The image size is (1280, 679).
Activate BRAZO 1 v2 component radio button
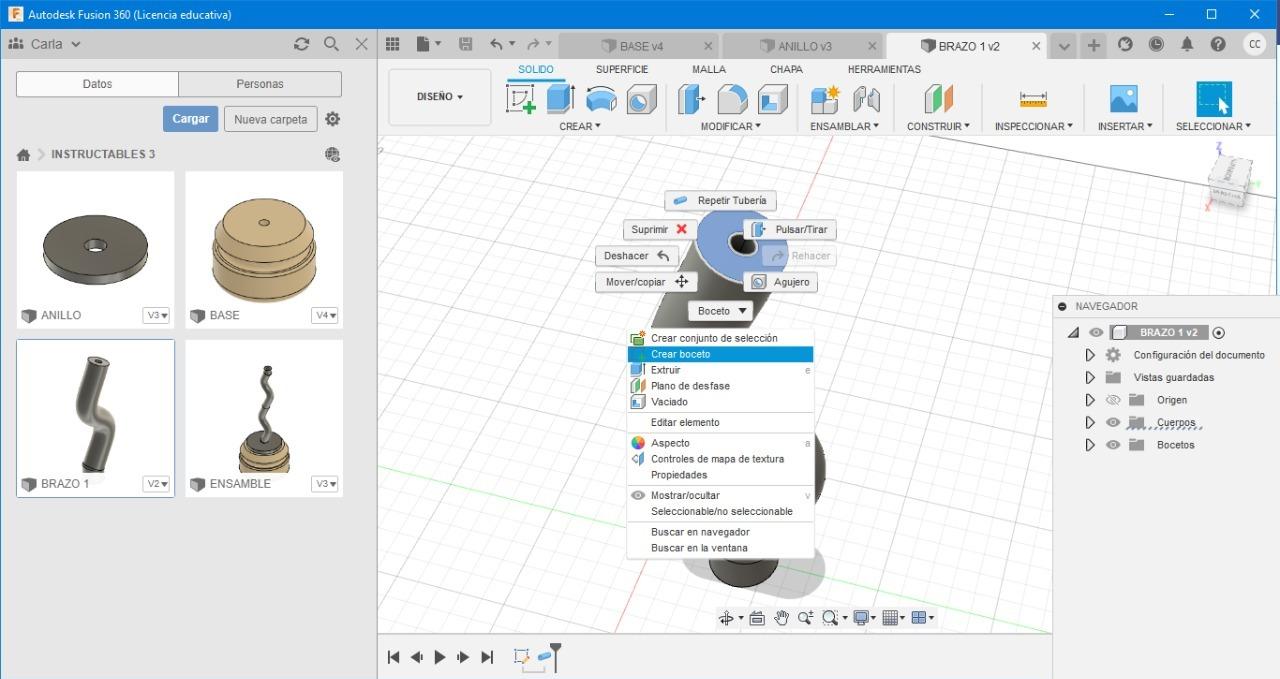pos(1219,333)
